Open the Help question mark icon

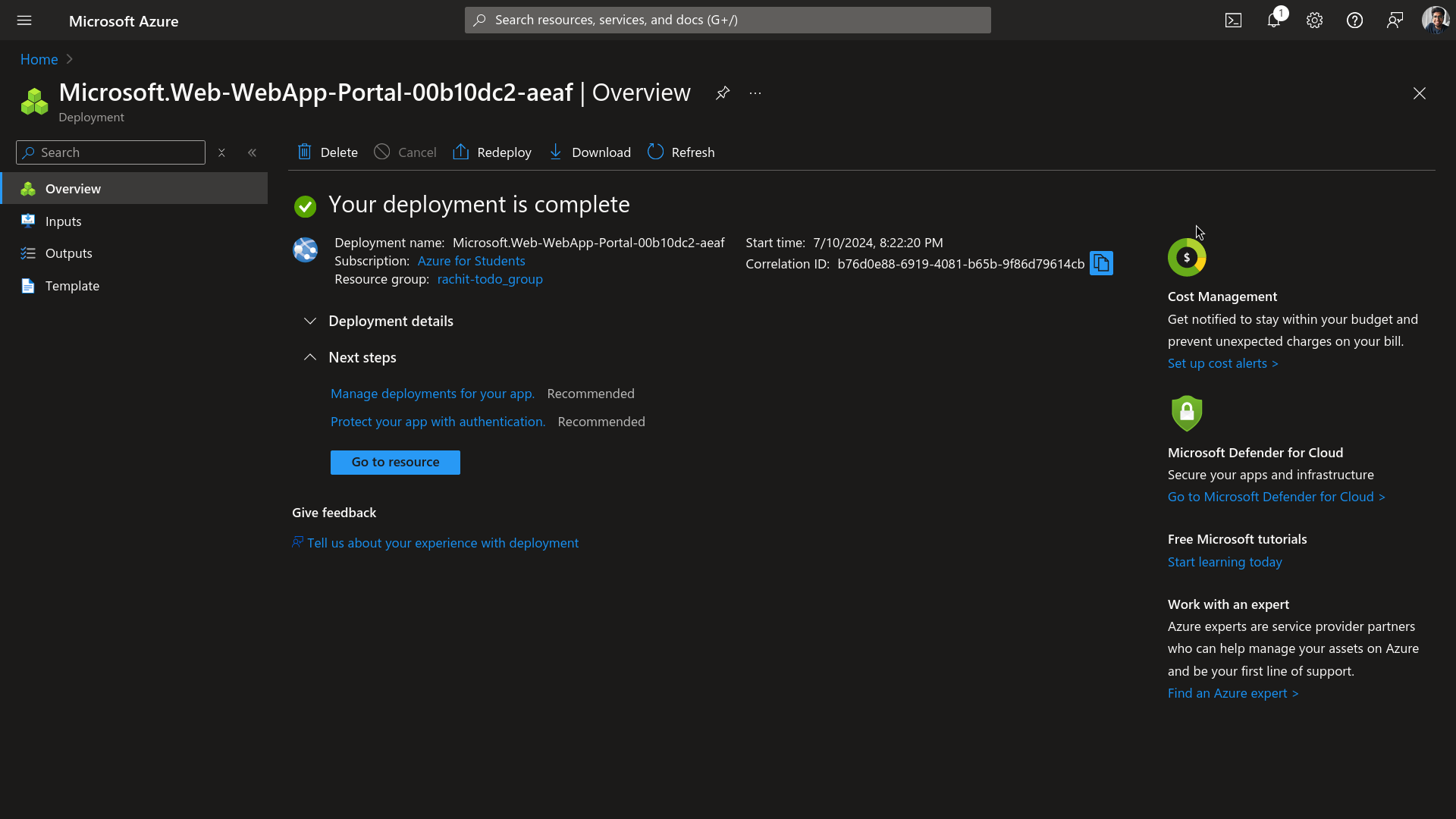(x=1354, y=20)
